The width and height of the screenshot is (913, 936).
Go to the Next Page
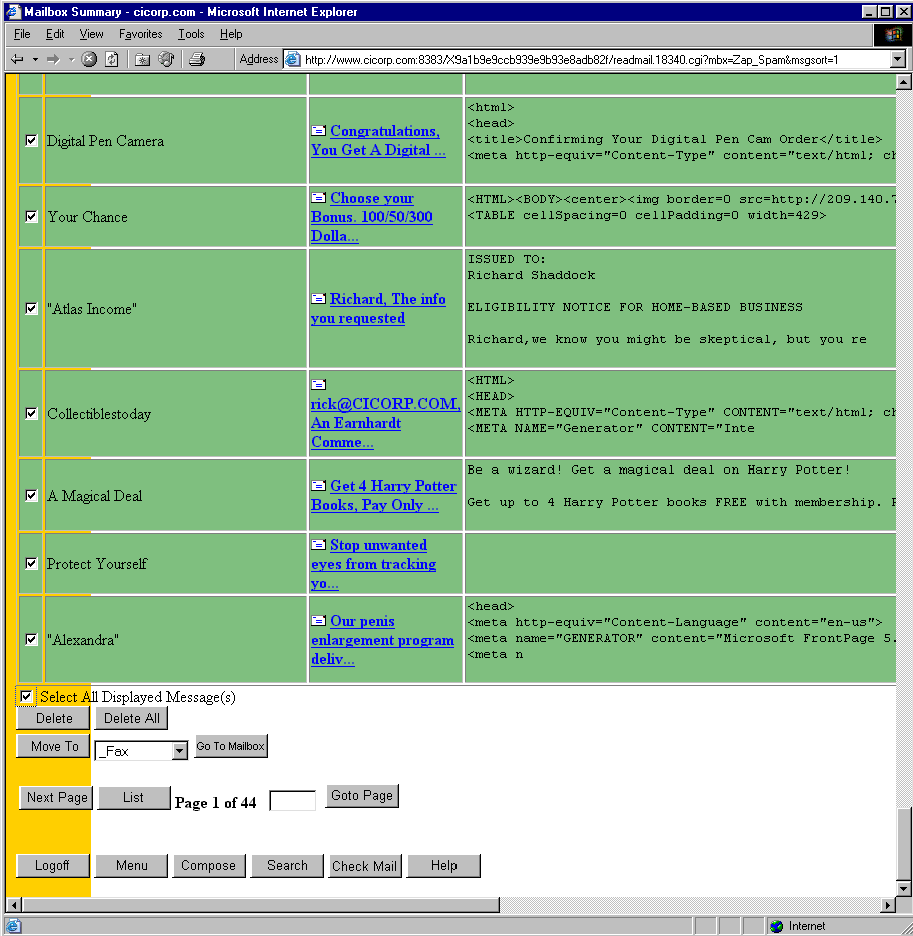(x=57, y=798)
